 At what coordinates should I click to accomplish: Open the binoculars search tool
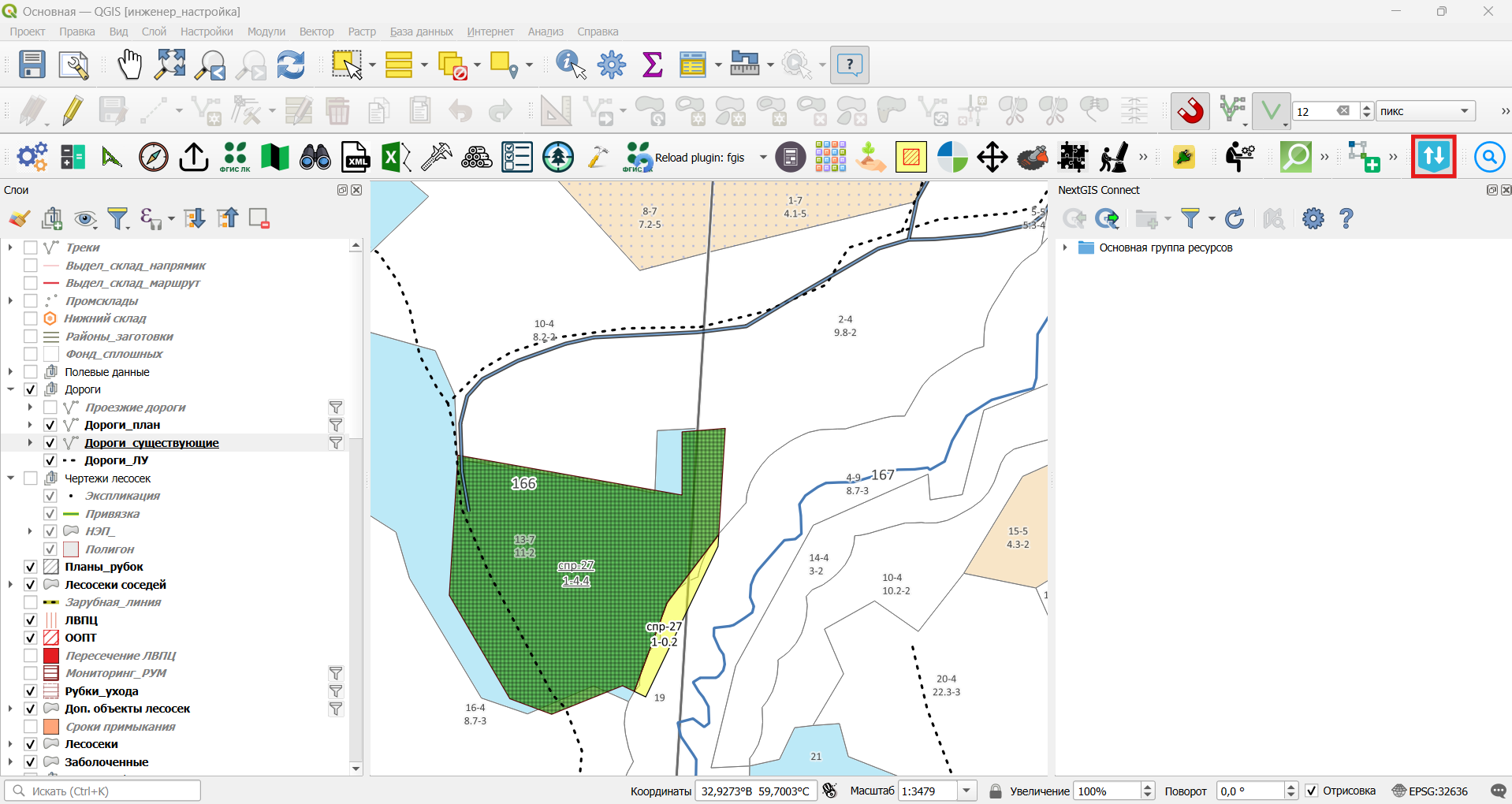click(x=315, y=157)
